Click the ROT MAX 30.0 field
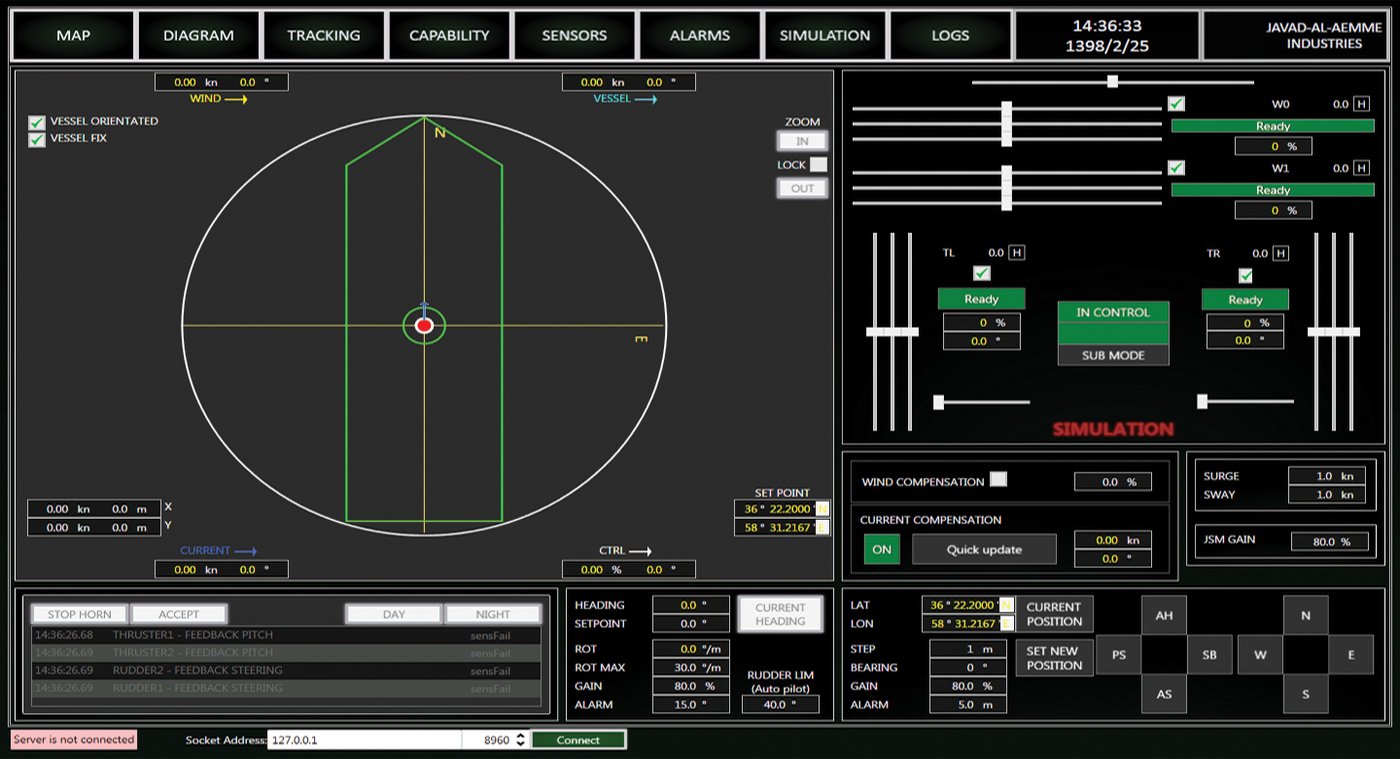This screenshot has height=759, width=1400. (691, 667)
